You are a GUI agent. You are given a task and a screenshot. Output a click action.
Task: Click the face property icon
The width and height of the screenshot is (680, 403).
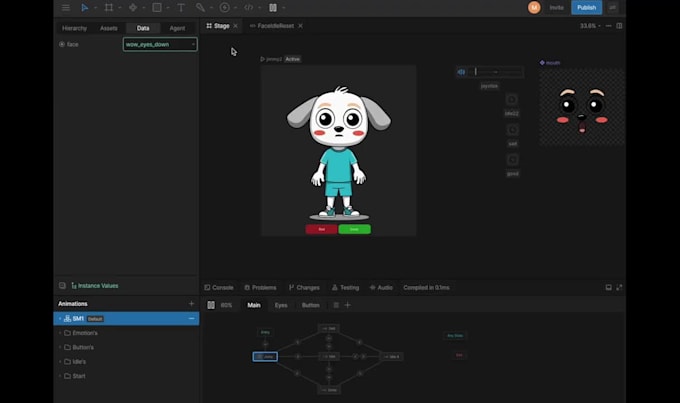[x=62, y=44]
